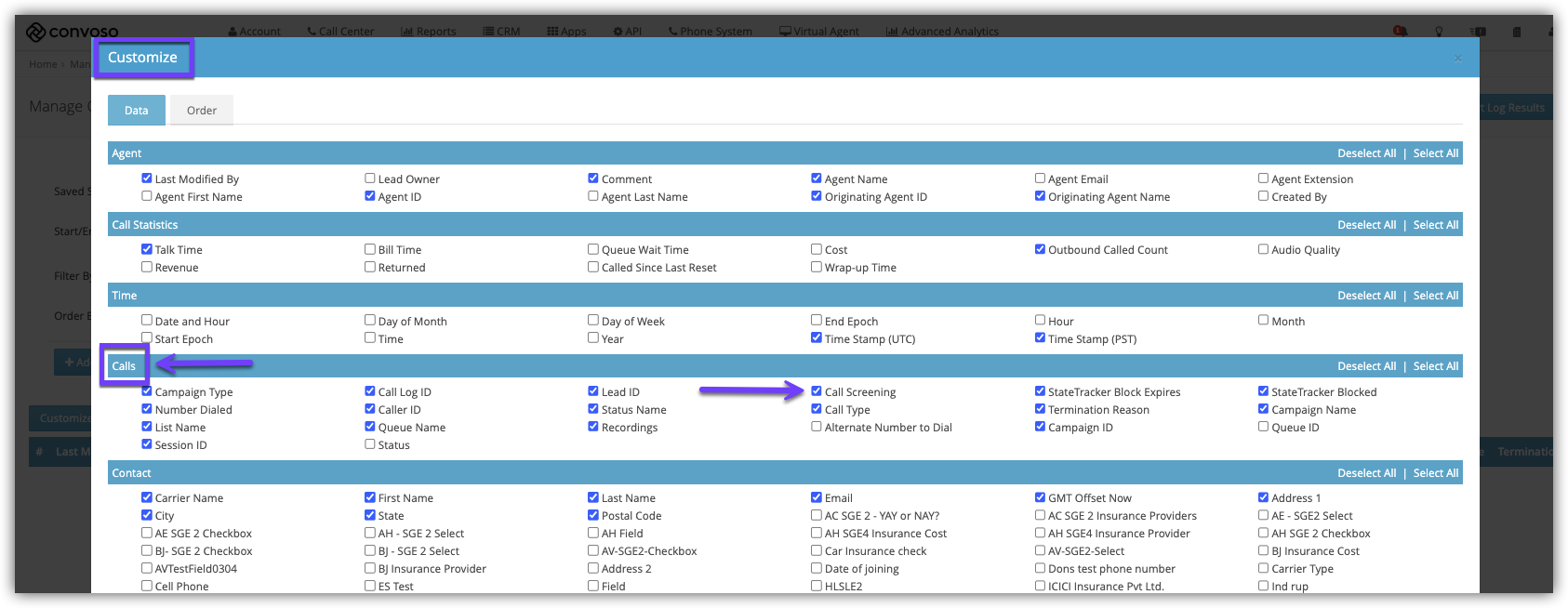Uncheck the Call Screening checkbox
The width and height of the screenshot is (1568, 608).
pyautogui.click(x=817, y=391)
